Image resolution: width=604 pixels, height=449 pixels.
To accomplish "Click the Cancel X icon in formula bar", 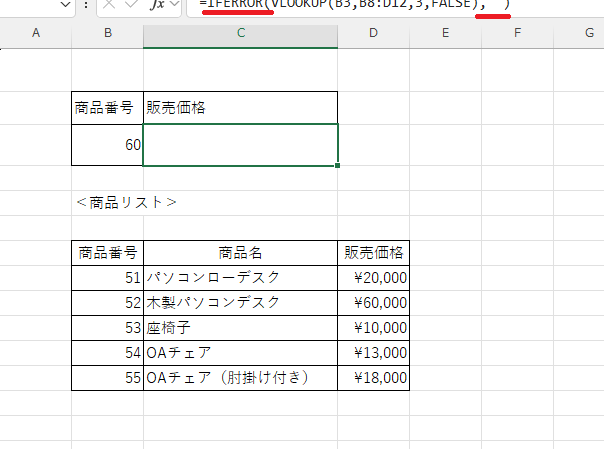I will tap(110, 5).
